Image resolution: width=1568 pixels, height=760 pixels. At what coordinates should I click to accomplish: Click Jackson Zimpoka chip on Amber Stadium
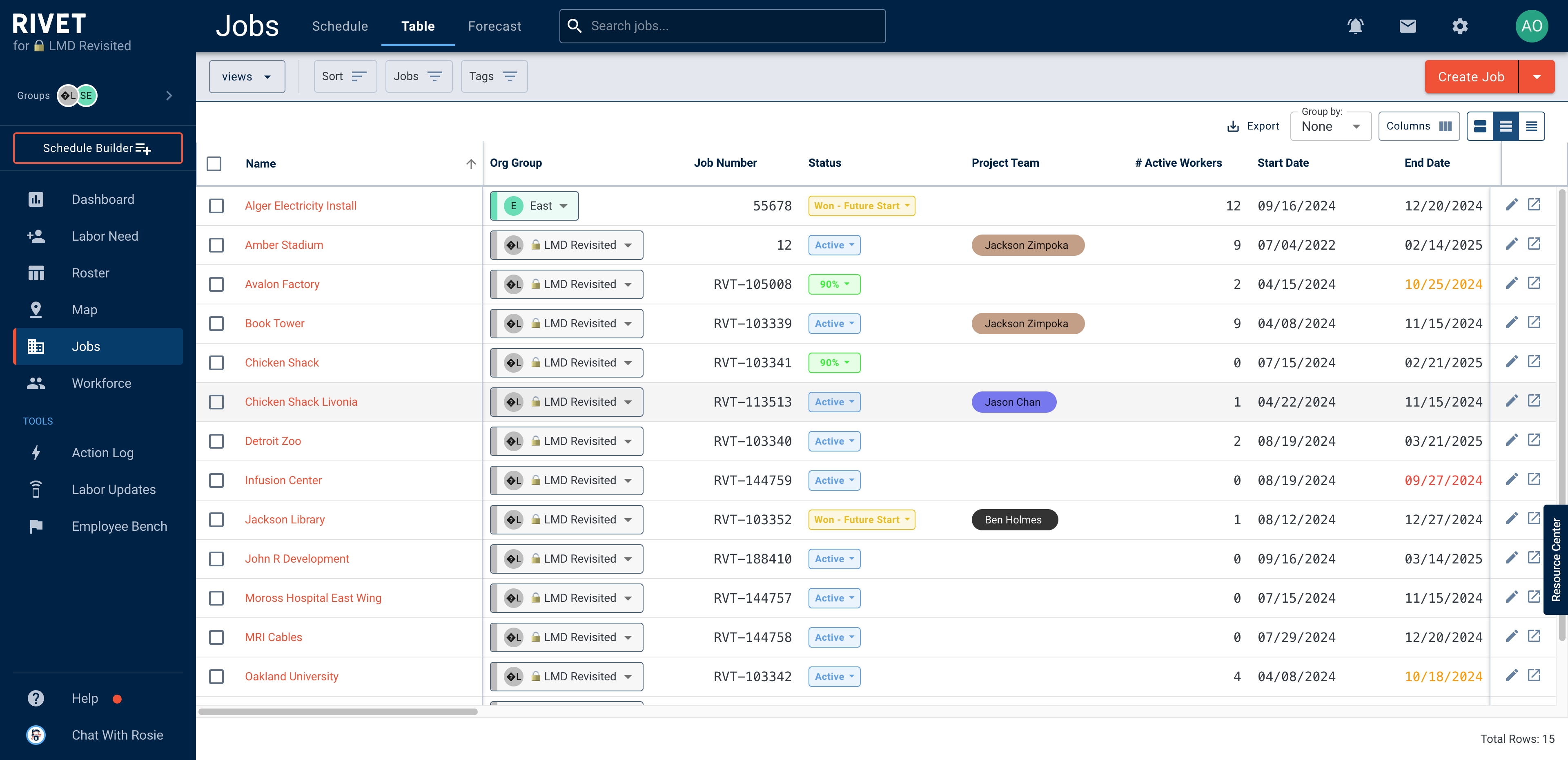(x=1027, y=245)
